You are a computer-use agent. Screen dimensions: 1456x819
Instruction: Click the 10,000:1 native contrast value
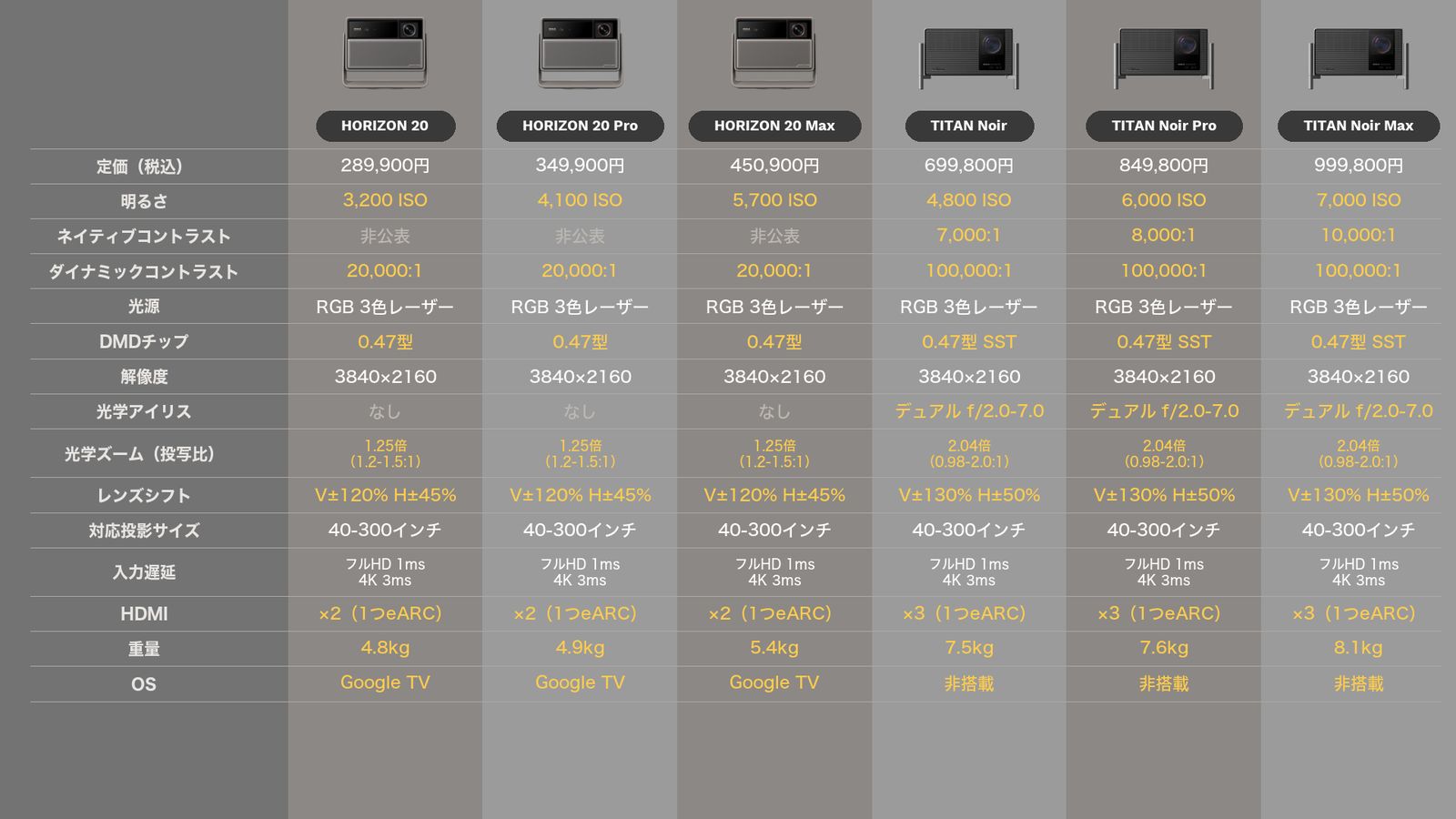(x=1359, y=236)
